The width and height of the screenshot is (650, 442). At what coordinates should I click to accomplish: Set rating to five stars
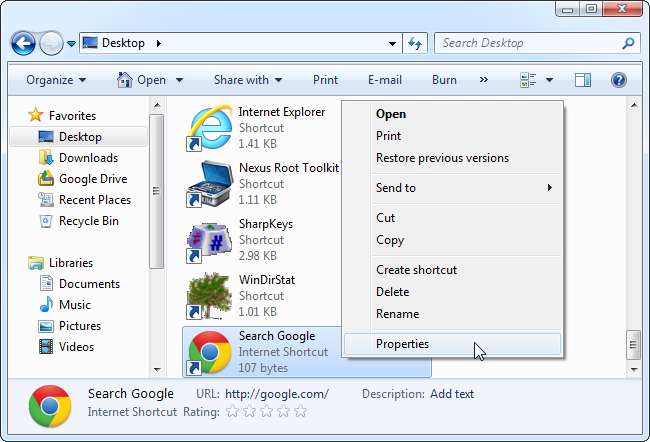301,412
